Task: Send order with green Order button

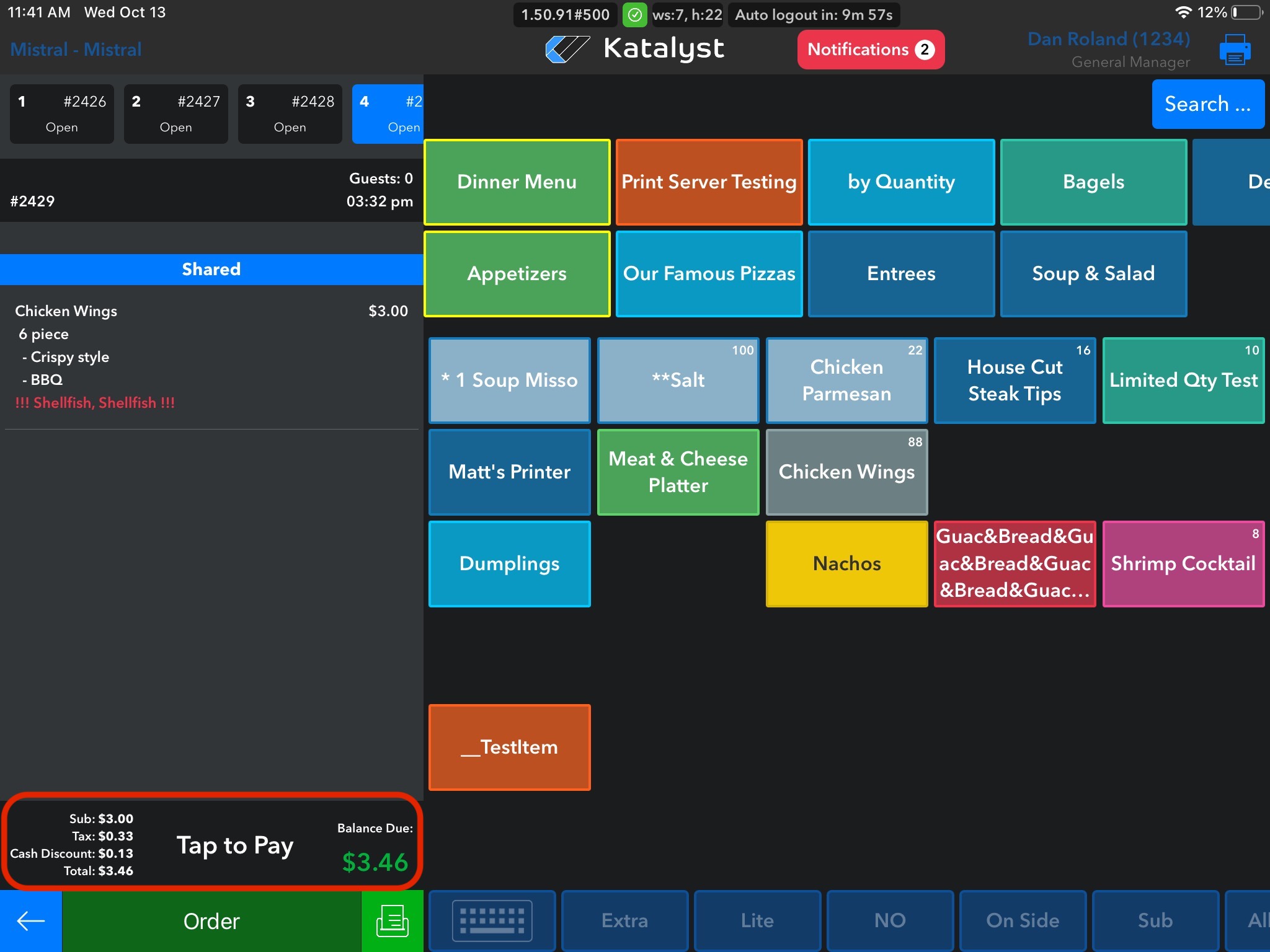Action: 211,921
